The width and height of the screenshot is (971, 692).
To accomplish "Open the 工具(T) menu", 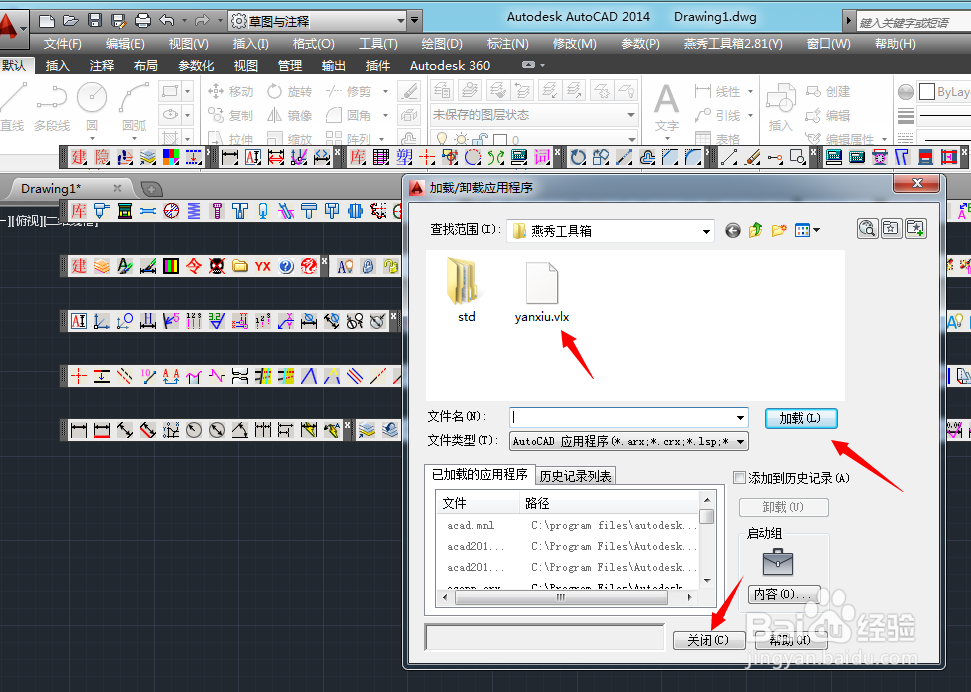I will click(378, 44).
